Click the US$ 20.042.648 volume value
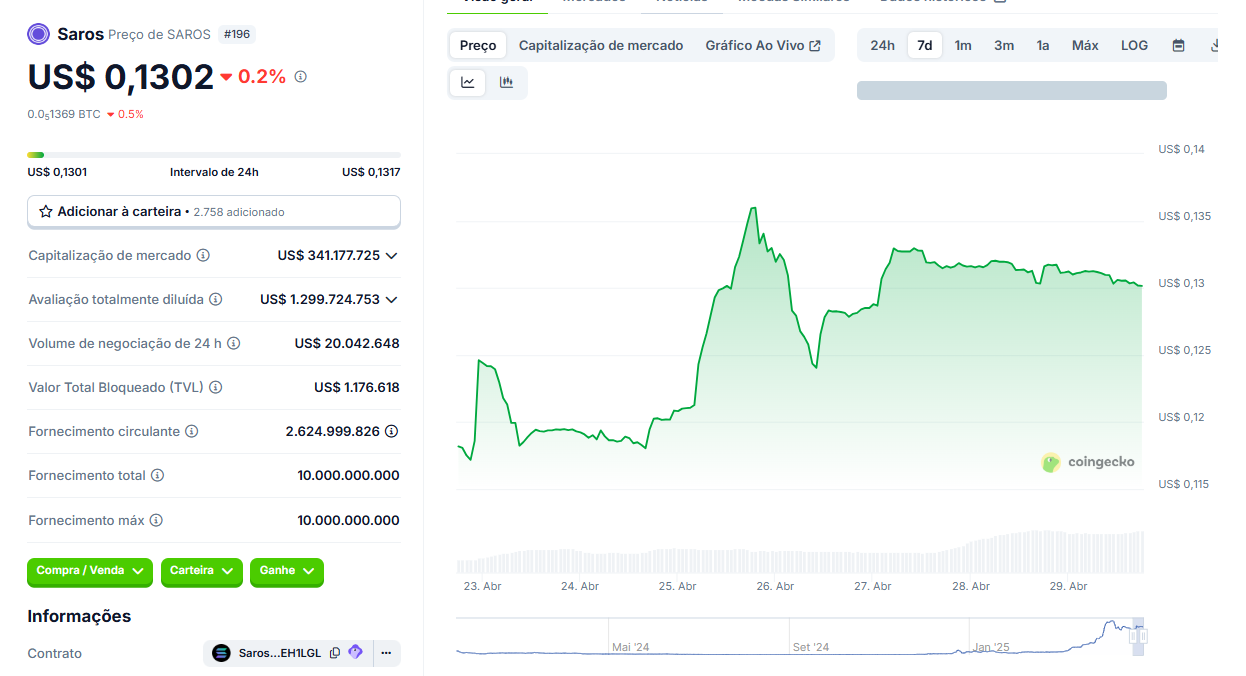 (347, 343)
